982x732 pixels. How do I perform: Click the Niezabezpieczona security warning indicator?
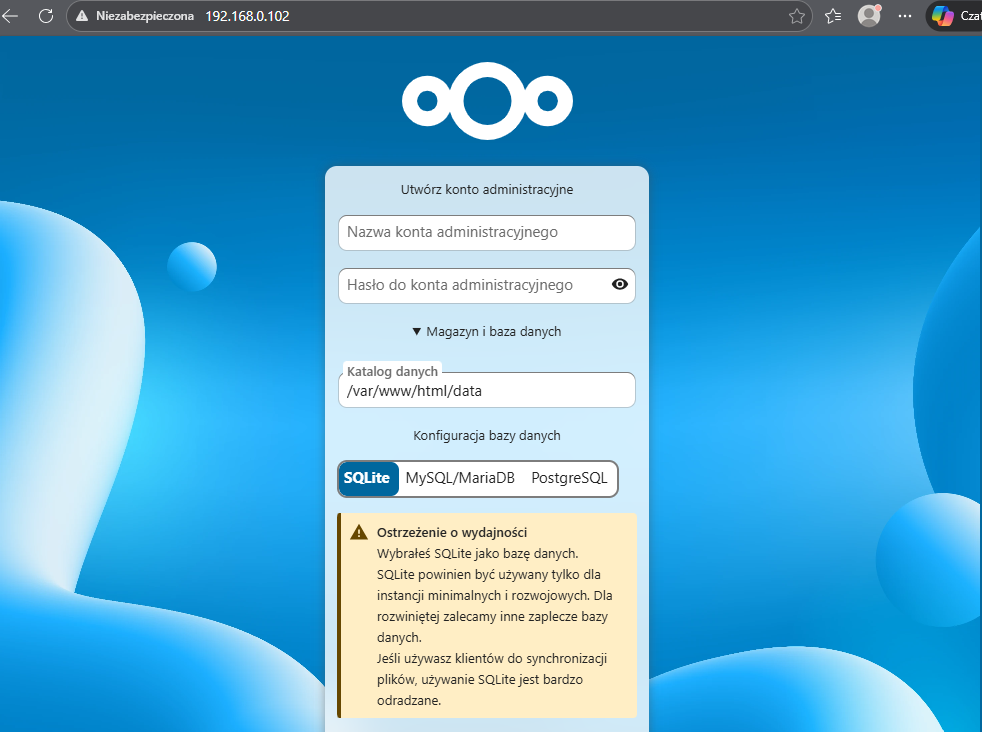click(x=137, y=16)
